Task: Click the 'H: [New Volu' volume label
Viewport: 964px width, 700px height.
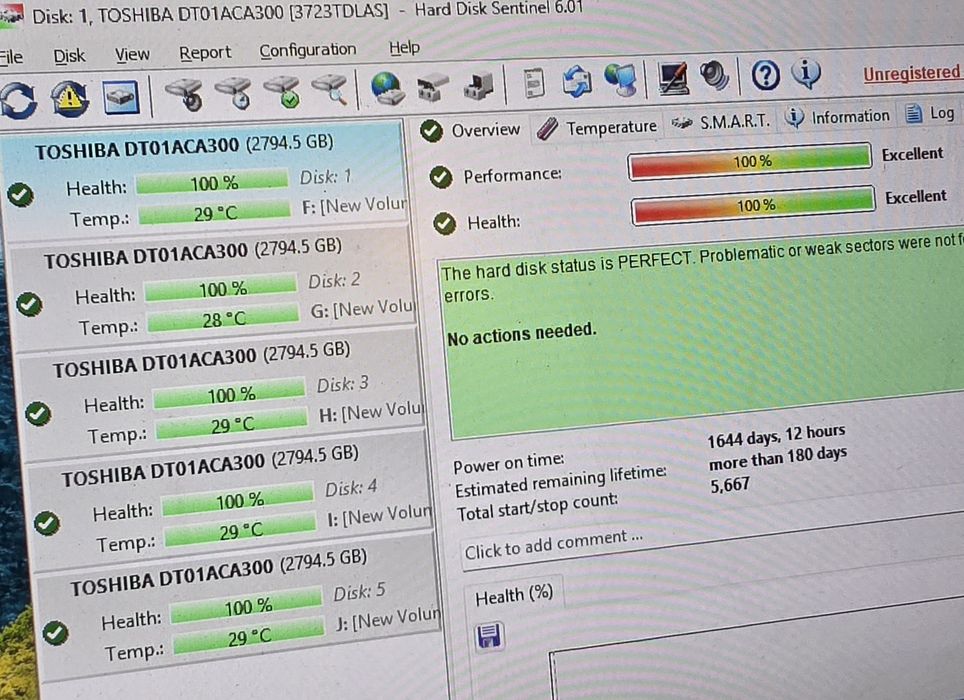Action: point(371,412)
